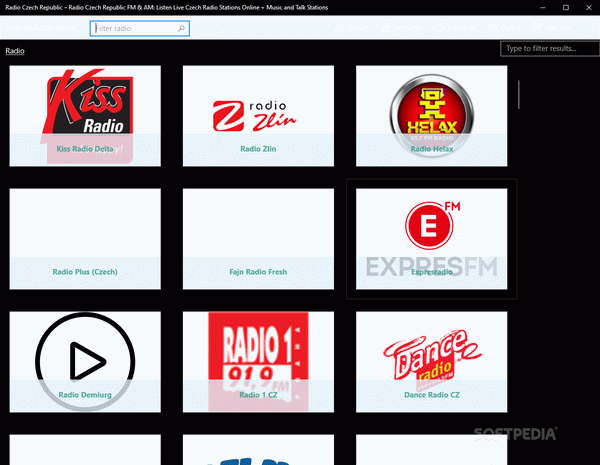Select the Radio Plus (Czech) tile
The image size is (600, 465).
click(85, 239)
